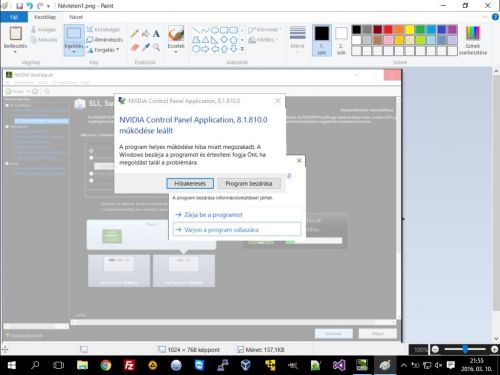Select the Right arrow shape

coord(205,49)
